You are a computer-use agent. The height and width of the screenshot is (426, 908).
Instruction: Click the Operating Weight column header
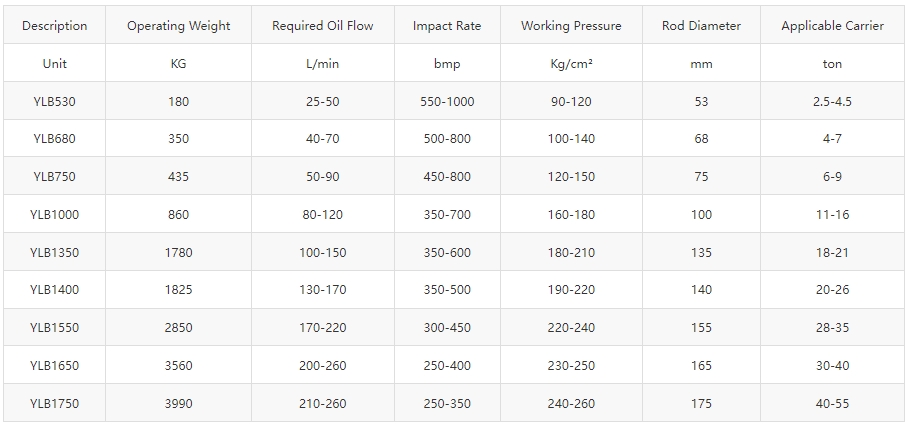tap(178, 25)
